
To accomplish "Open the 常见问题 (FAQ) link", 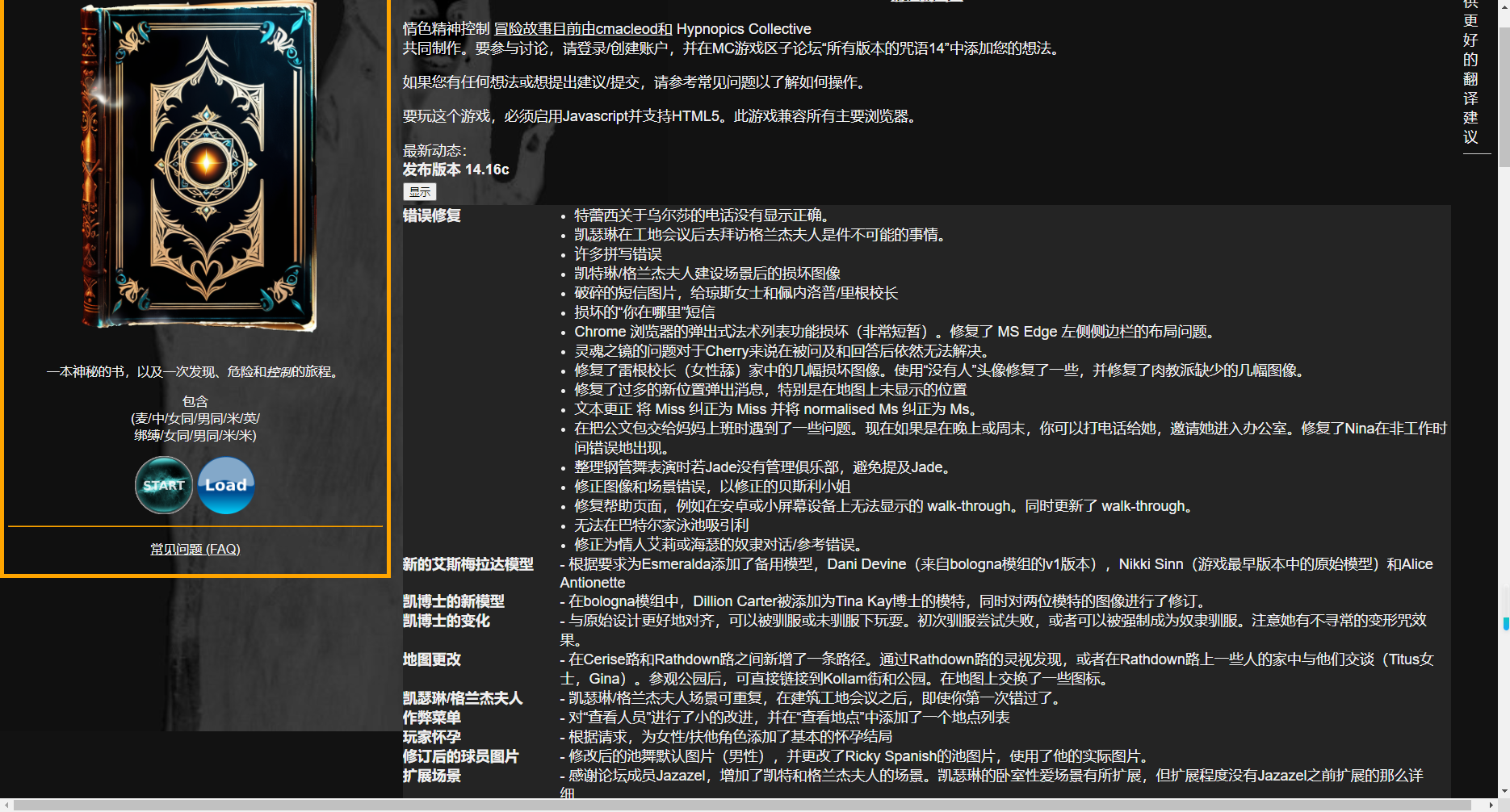I will [195, 549].
